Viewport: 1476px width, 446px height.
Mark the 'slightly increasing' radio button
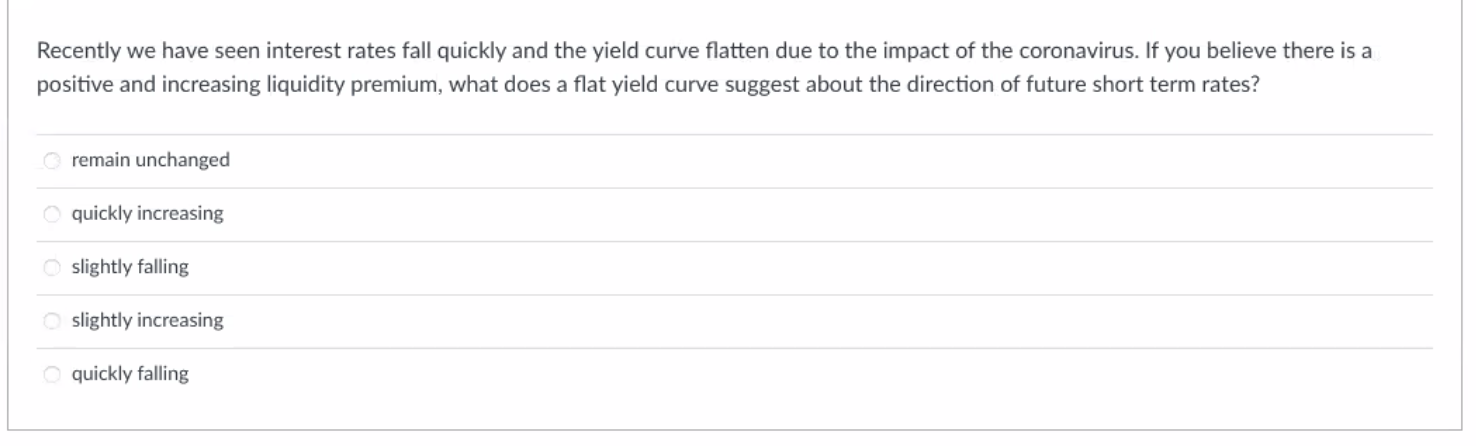(52, 322)
